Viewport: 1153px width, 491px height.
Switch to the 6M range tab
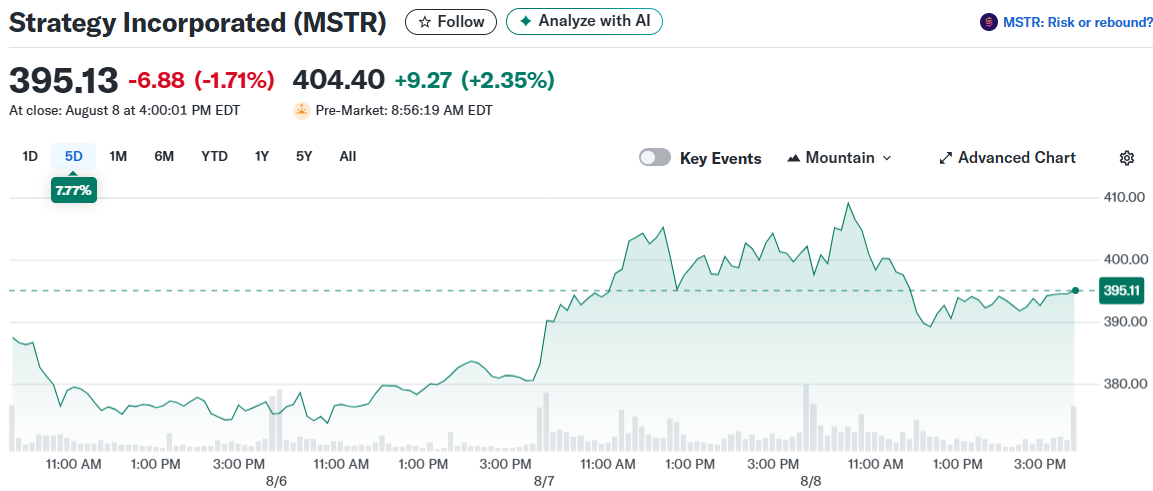pos(164,156)
